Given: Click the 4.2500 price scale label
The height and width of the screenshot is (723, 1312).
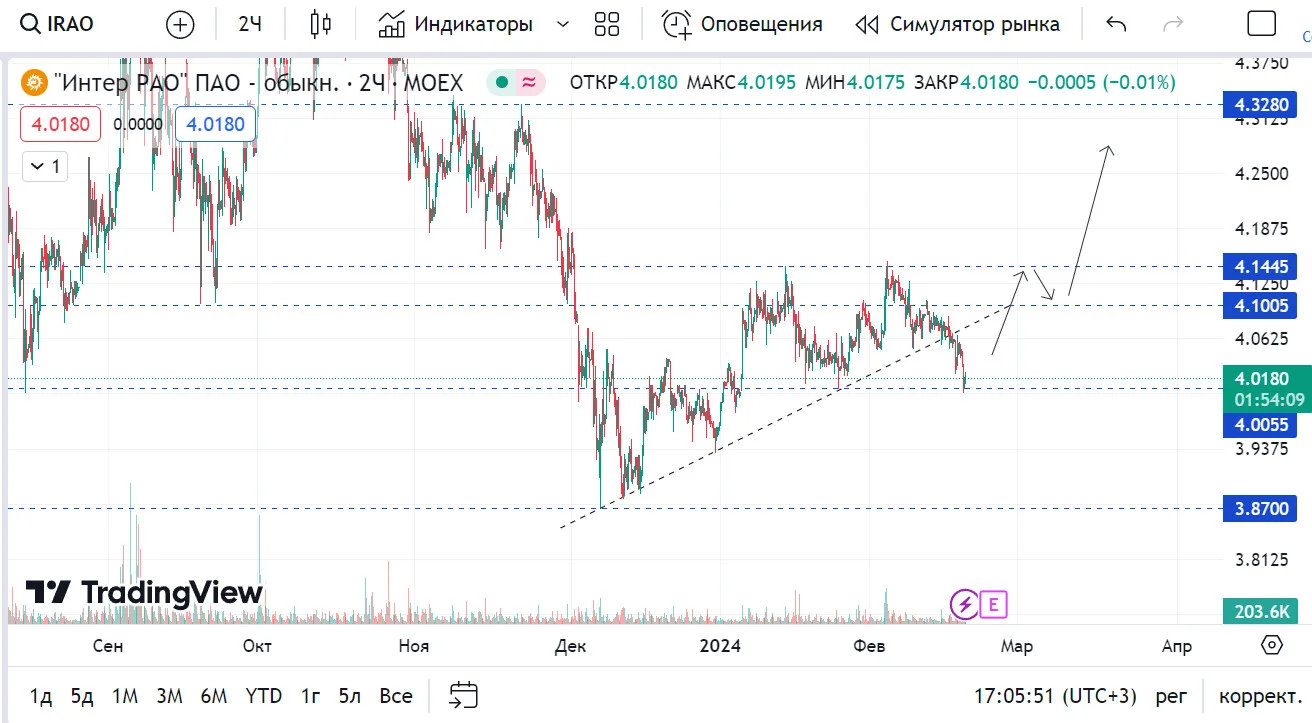Looking at the screenshot, I should [x=1260, y=174].
